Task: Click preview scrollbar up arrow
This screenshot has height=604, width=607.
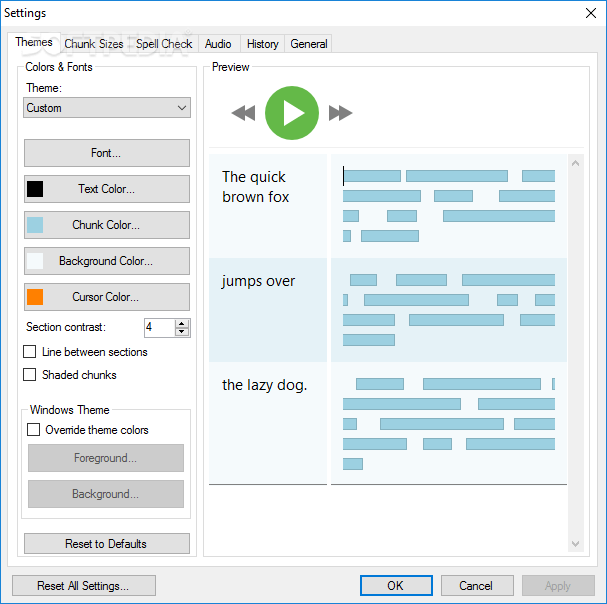Action: [576, 163]
